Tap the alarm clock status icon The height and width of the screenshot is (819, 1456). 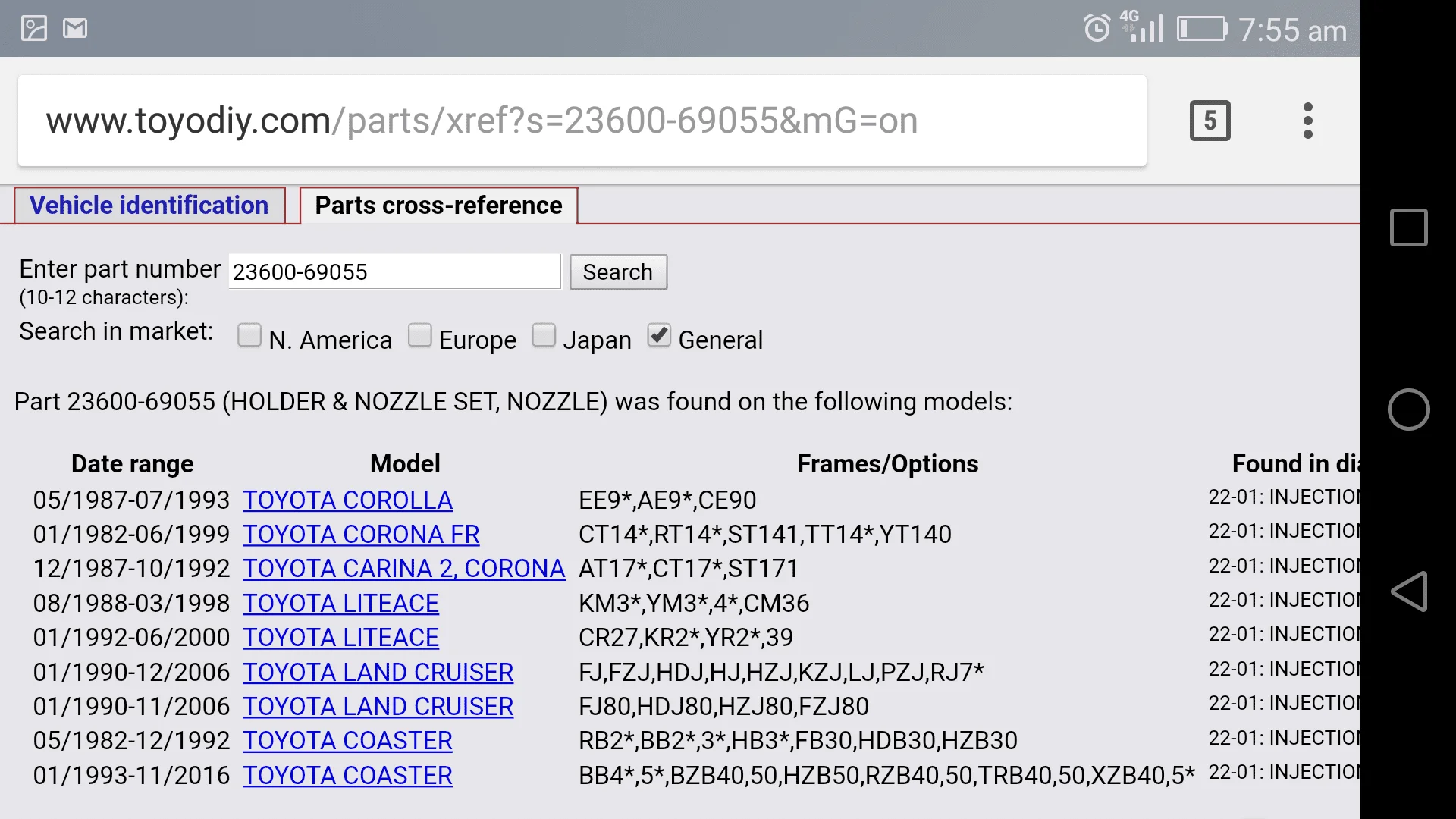point(1097,29)
